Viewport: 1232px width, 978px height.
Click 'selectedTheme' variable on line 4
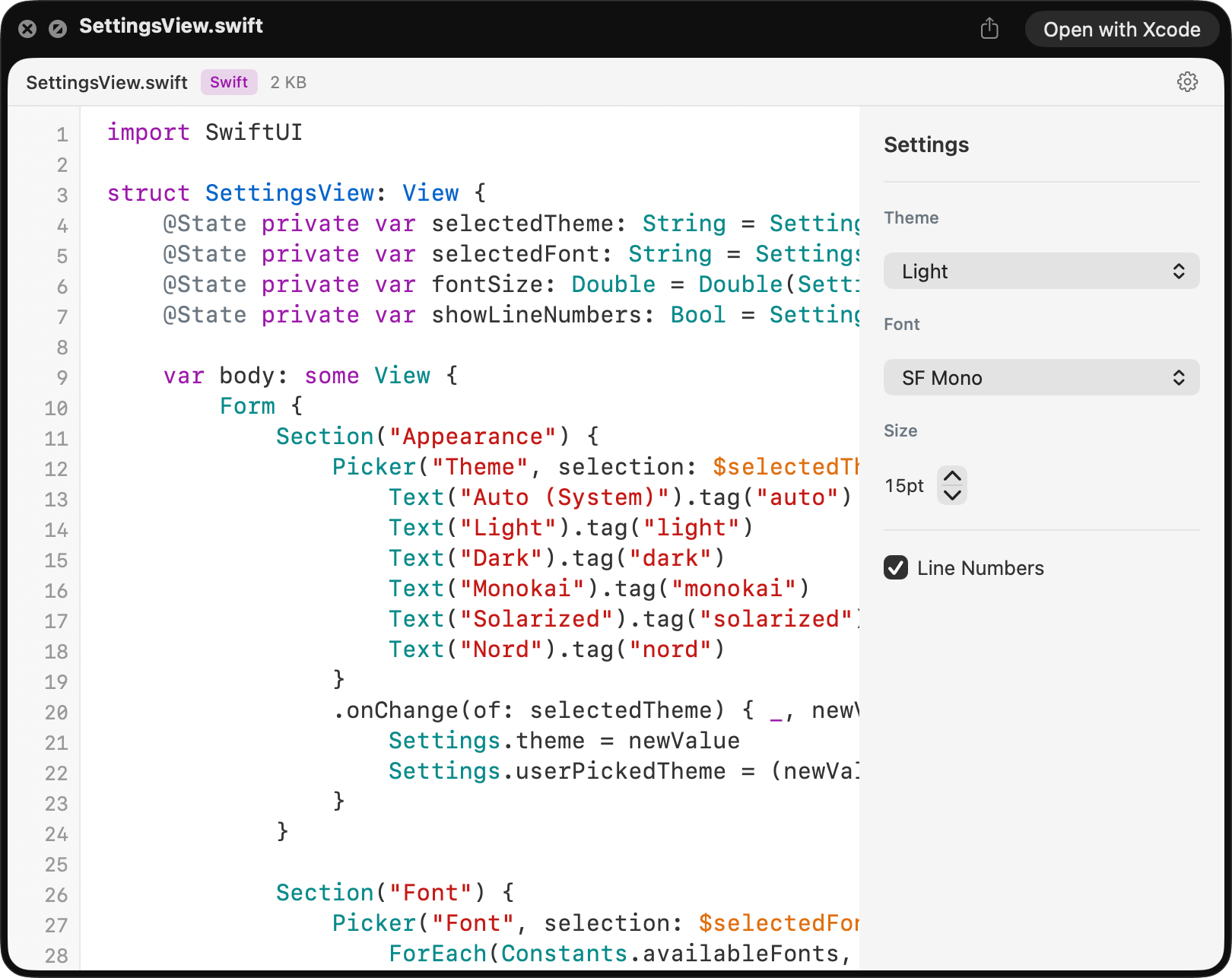point(522,224)
